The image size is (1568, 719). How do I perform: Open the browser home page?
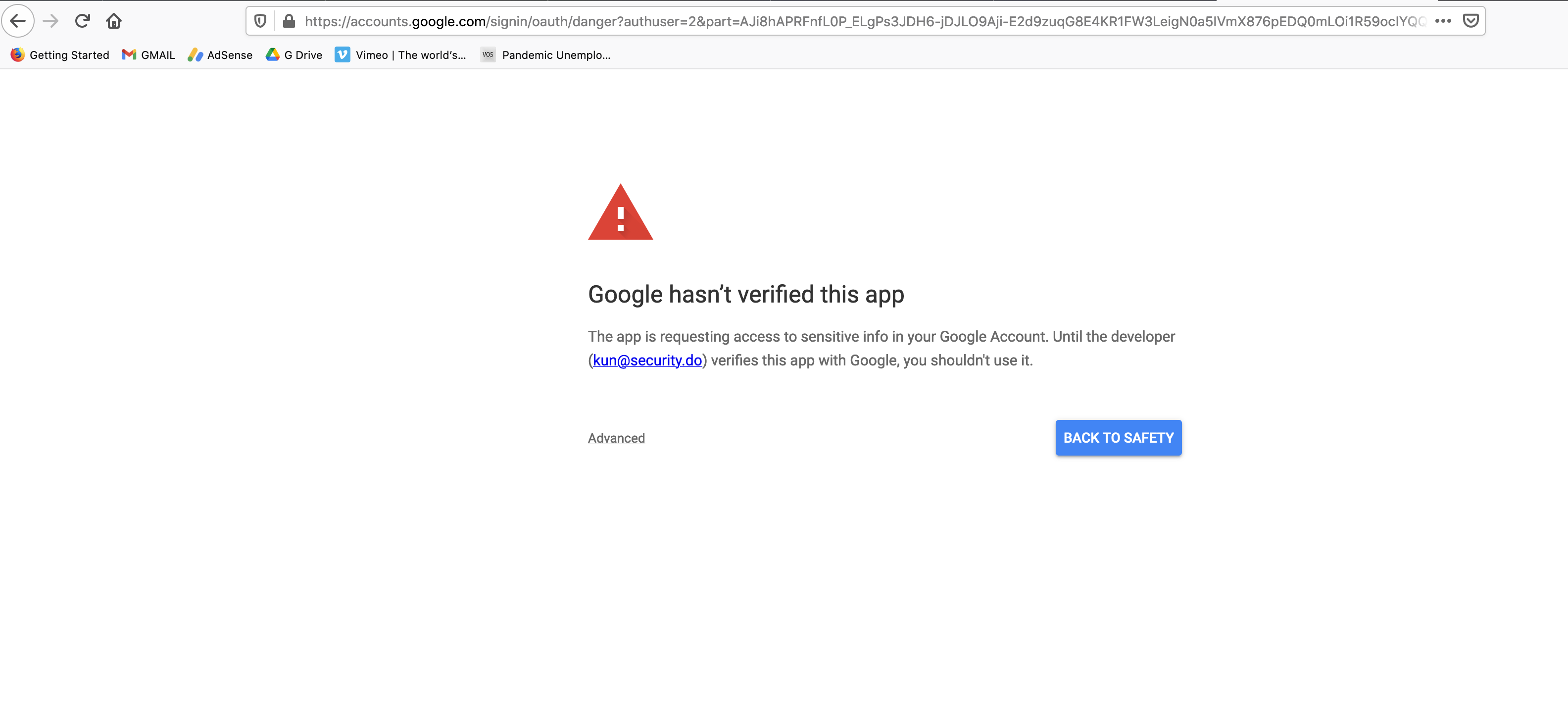pos(114,21)
